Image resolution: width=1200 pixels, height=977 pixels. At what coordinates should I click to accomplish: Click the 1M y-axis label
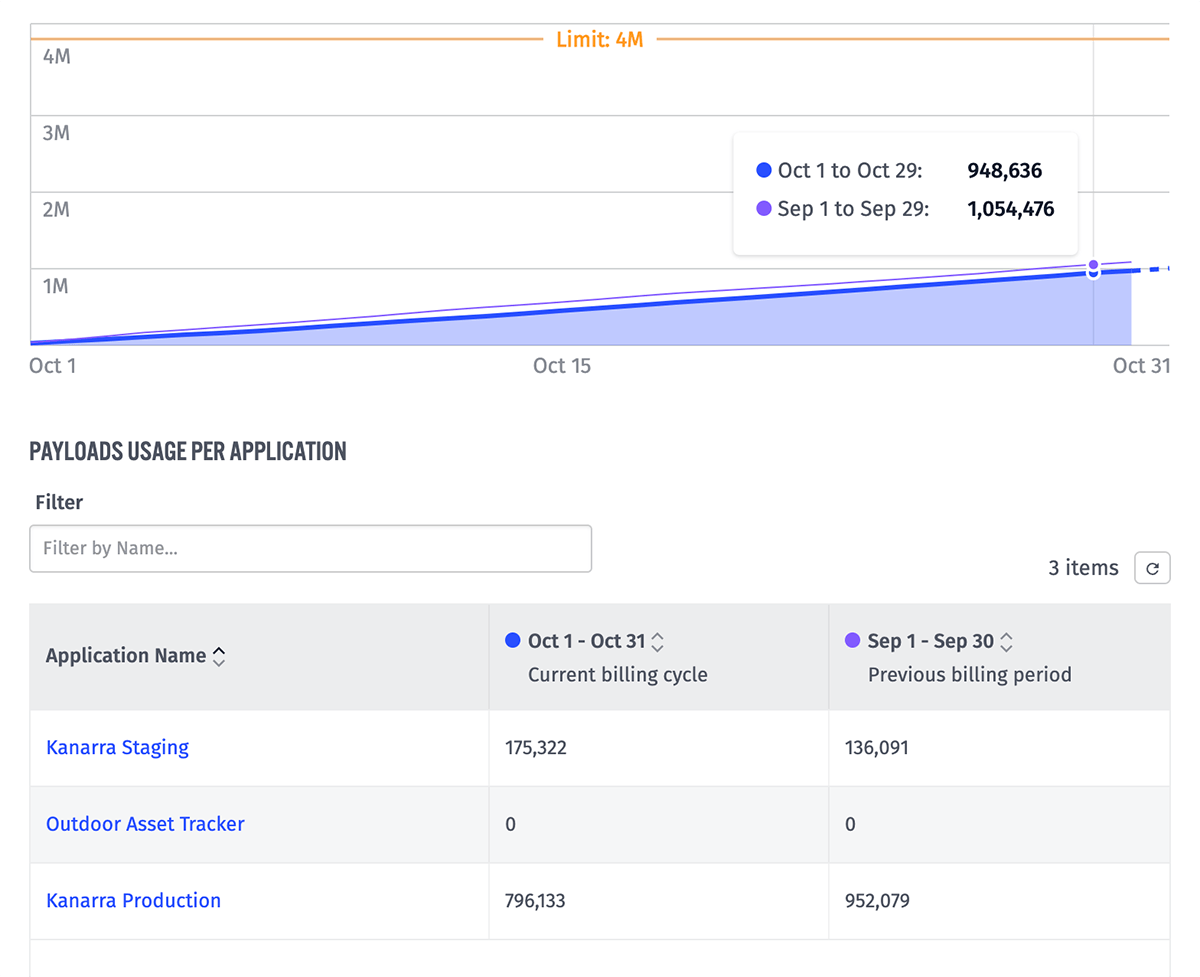(x=56, y=286)
